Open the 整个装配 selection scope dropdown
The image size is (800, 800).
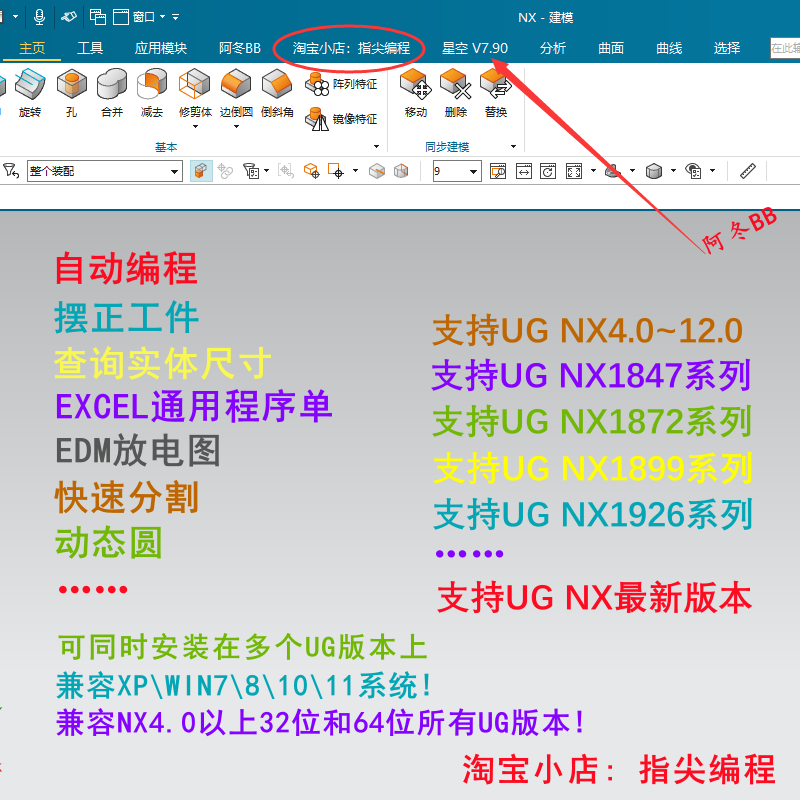click(x=105, y=171)
